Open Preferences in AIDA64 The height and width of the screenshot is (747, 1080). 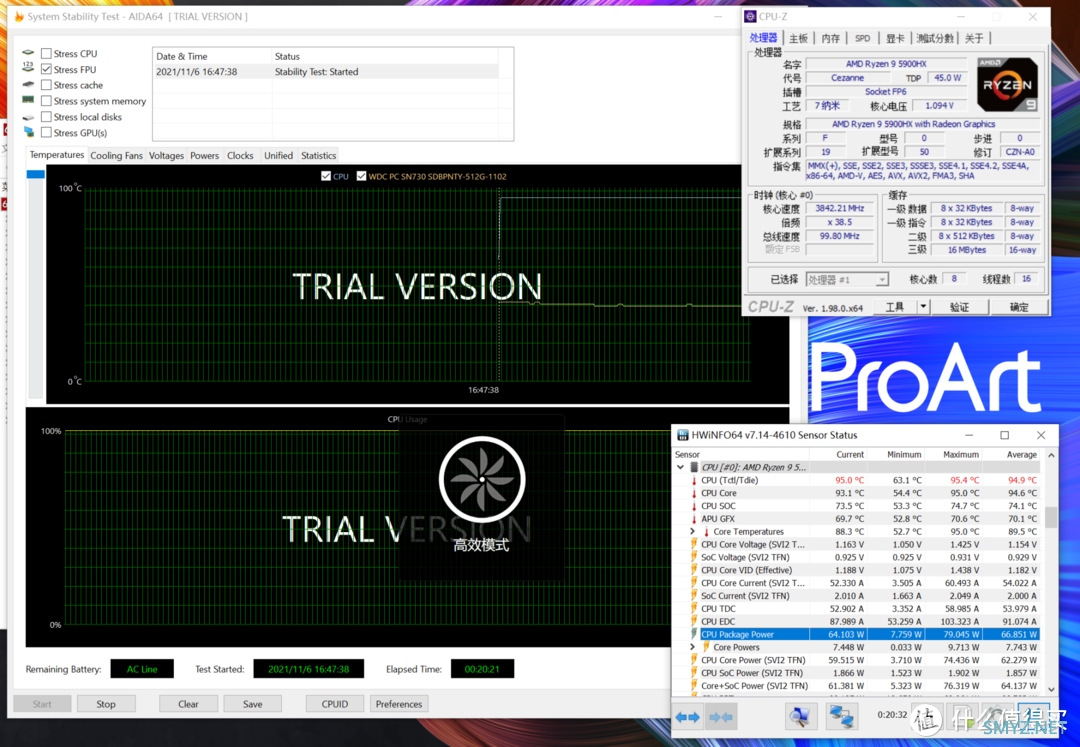tap(399, 704)
